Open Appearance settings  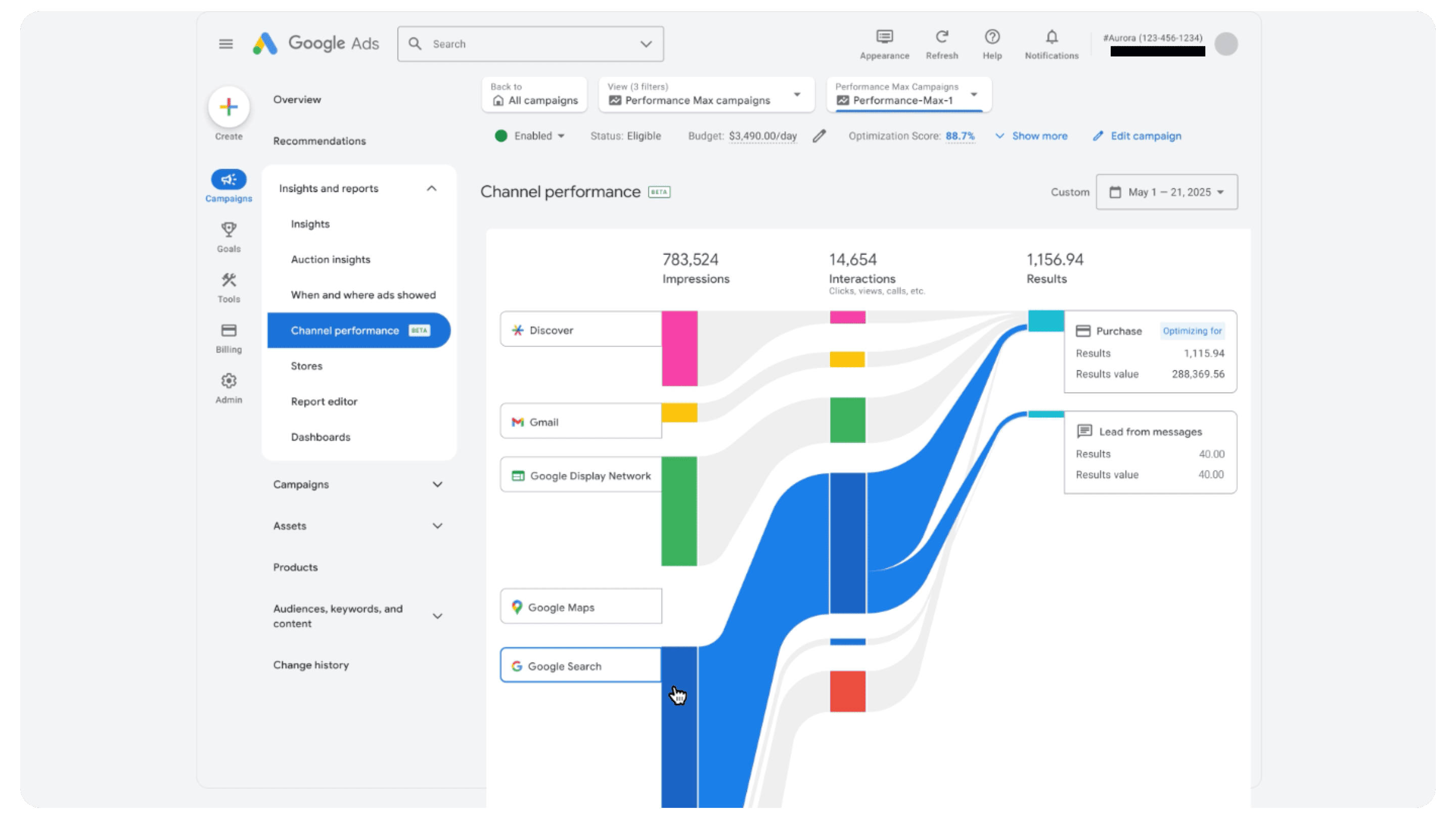[x=885, y=44]
